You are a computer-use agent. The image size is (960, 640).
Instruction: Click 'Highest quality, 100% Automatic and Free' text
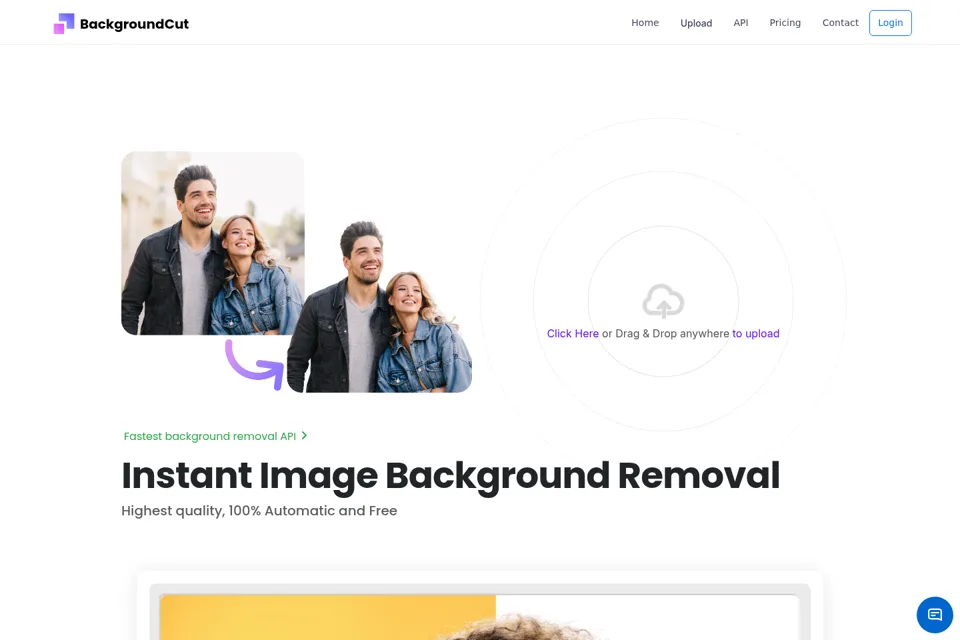pos(259,511)
